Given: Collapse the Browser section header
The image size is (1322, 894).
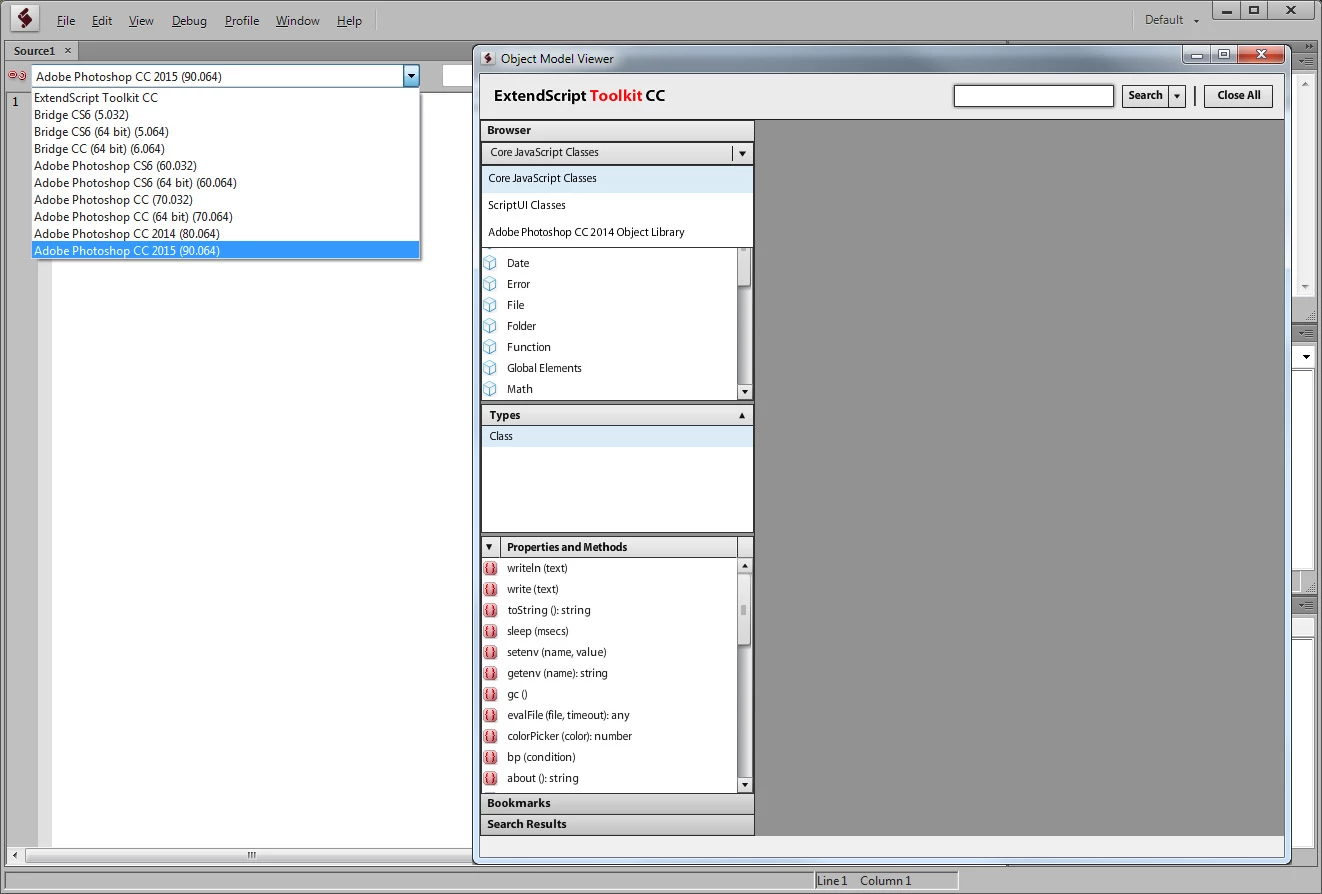Looking at the screenshot, I should (617, 130).
